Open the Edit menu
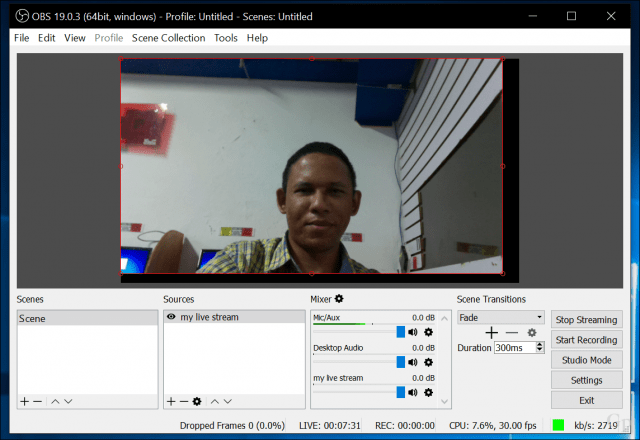The height and width of the screenshot is (440, 640). [x=47, y=38]
